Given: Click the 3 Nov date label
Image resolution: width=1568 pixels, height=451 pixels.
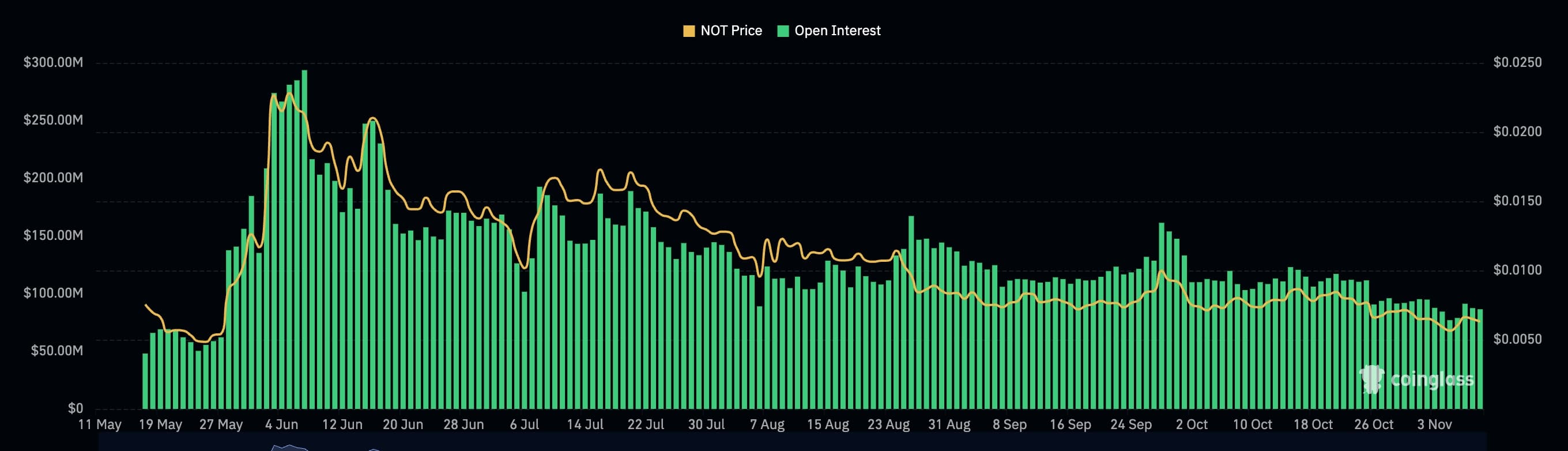Looking at the screenshot, I should tap(1435, 425).
